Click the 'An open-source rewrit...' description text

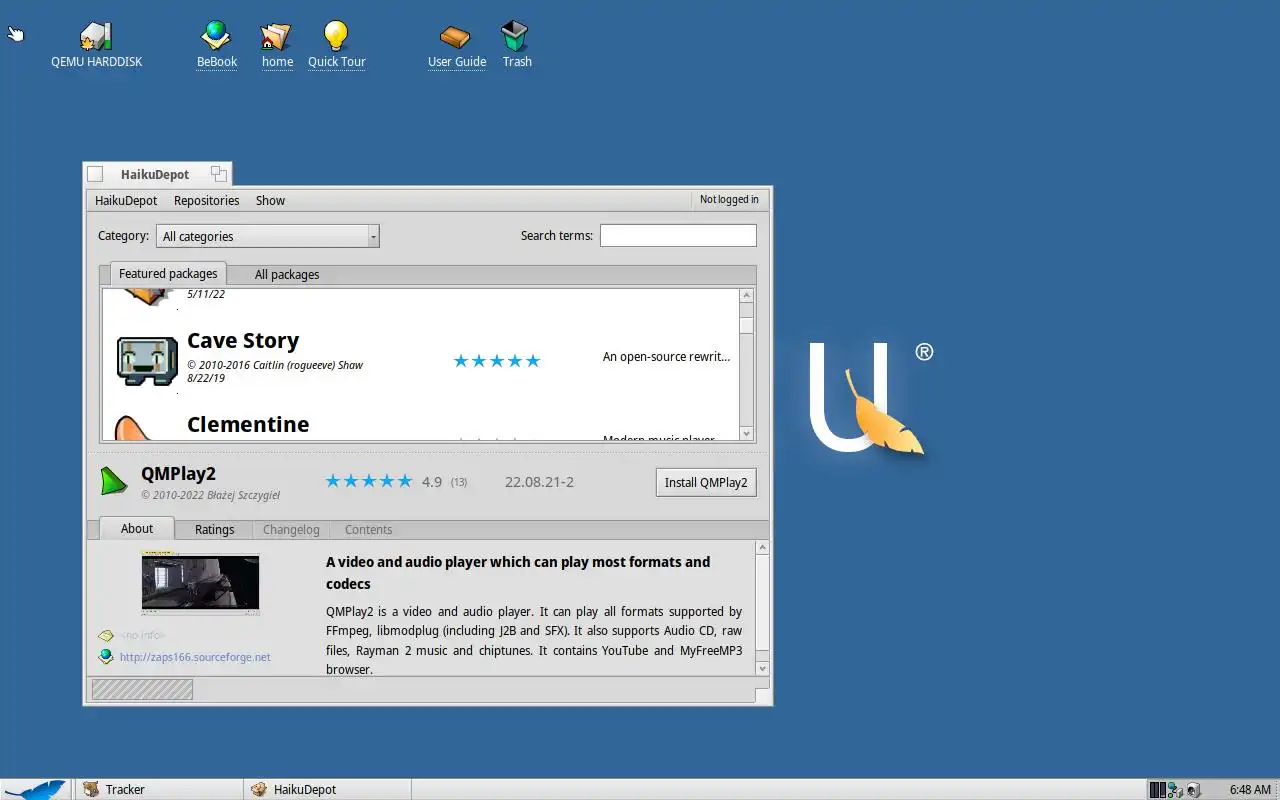666,357
